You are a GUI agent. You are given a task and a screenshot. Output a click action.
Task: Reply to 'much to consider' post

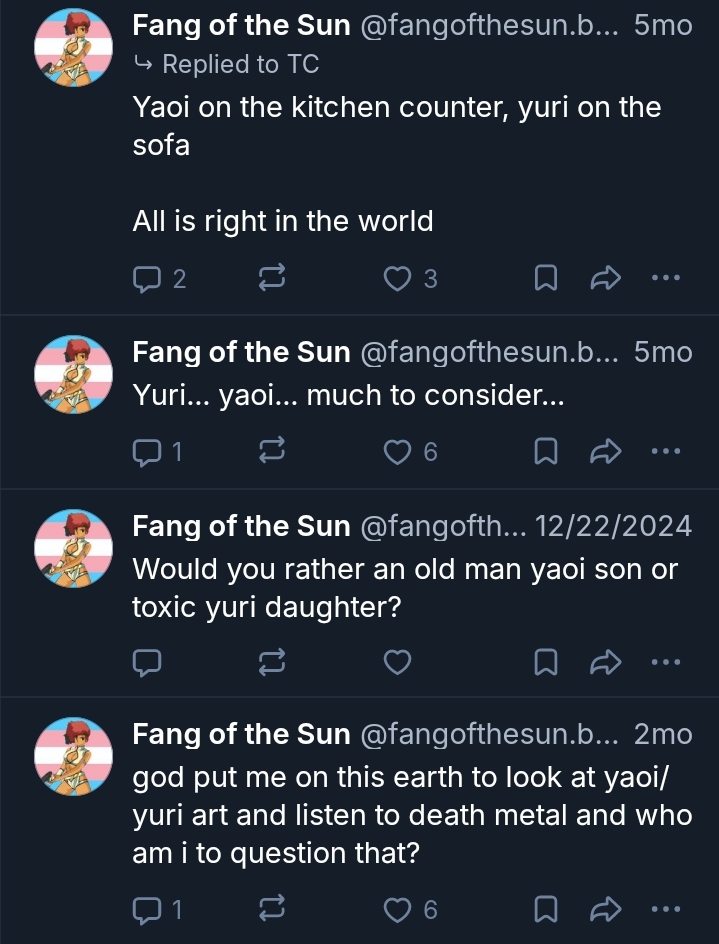(x=147, y=452)
